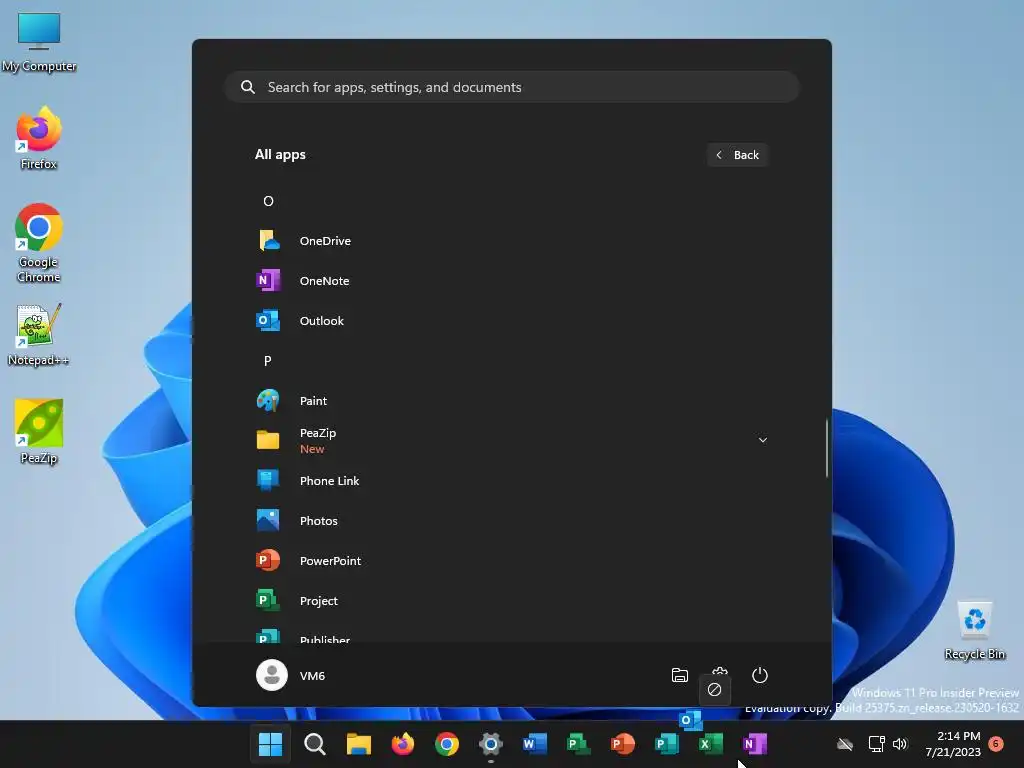Click the All apps list scrollbar
The width and height of the screenshot is (1024, 768).
(x=827, y=448)
